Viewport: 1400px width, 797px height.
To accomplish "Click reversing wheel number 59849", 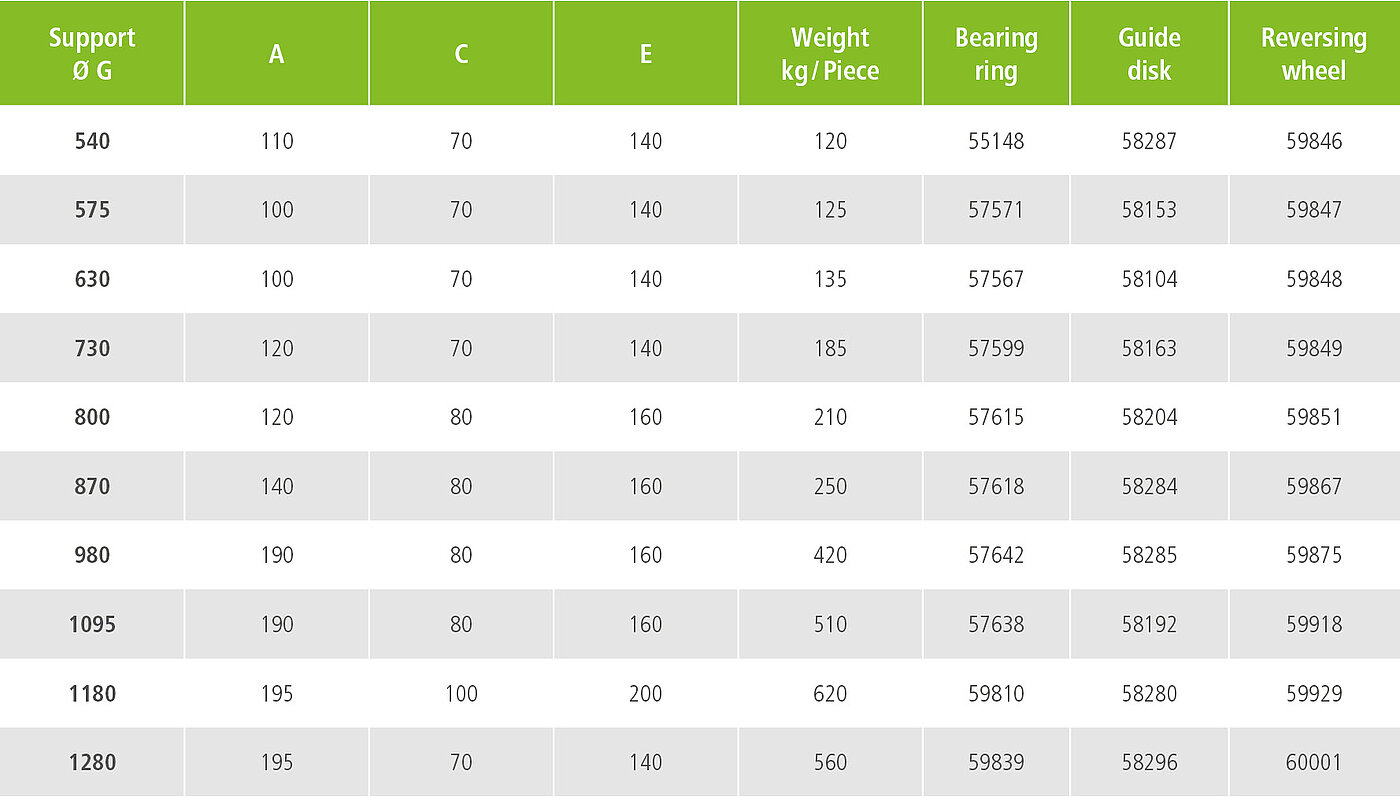I will pyautogui.click(x=1314, y=348).
